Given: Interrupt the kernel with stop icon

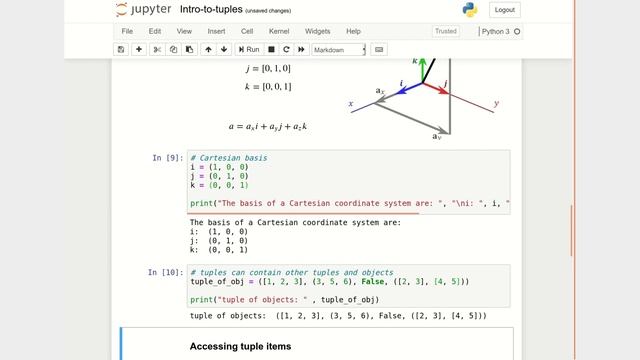Looking at the screenshot, I should coord(271,49).
